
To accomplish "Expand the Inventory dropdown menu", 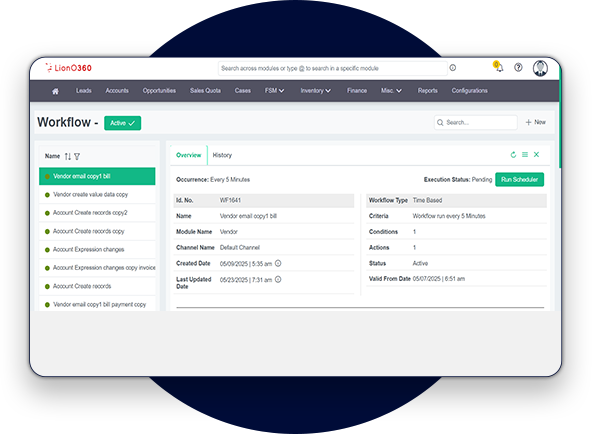I will 316,91.
